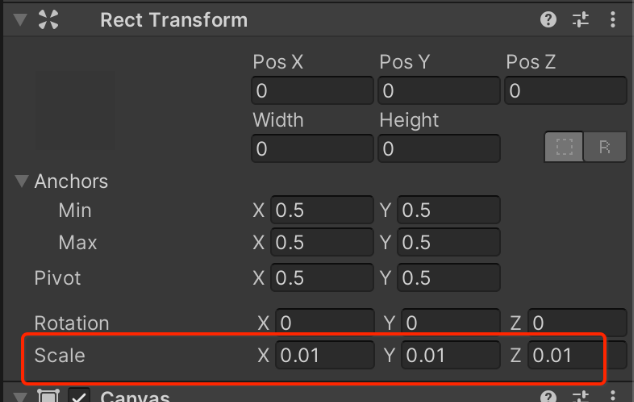Click the Pivot Y value field
Viewport: 634px width, 402px height.
click(448, 277)
